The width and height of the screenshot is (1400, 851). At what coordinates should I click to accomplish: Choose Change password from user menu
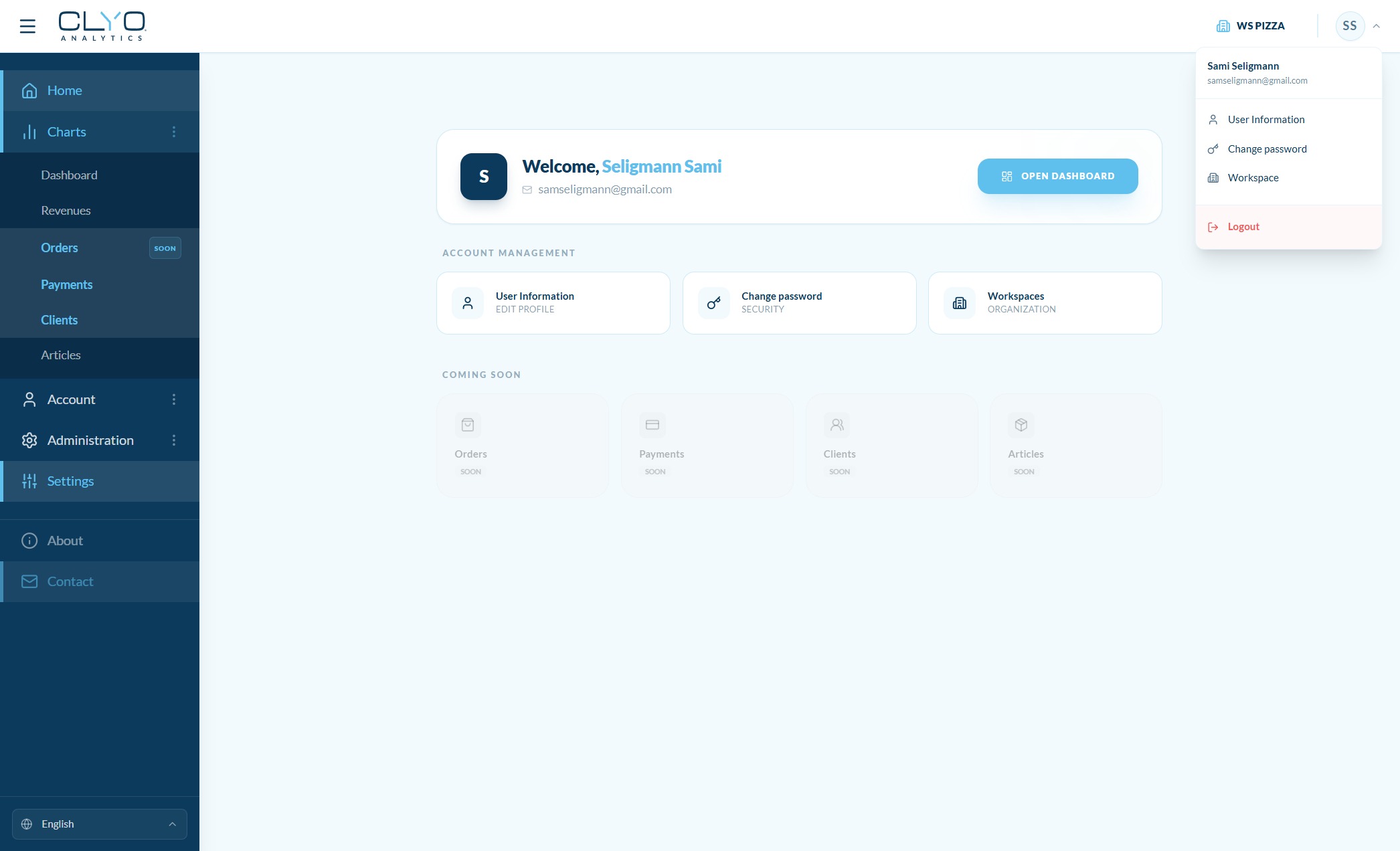1266,149
